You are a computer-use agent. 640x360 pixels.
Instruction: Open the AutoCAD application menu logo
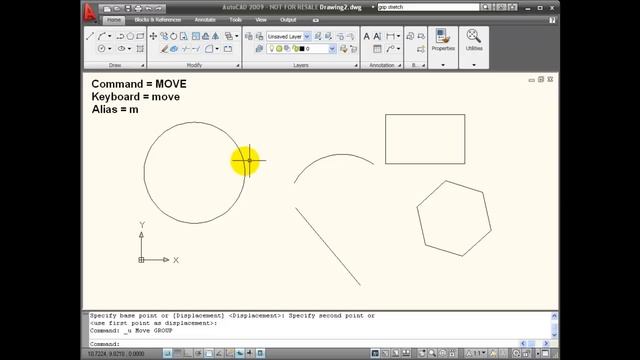click(90, 12)
